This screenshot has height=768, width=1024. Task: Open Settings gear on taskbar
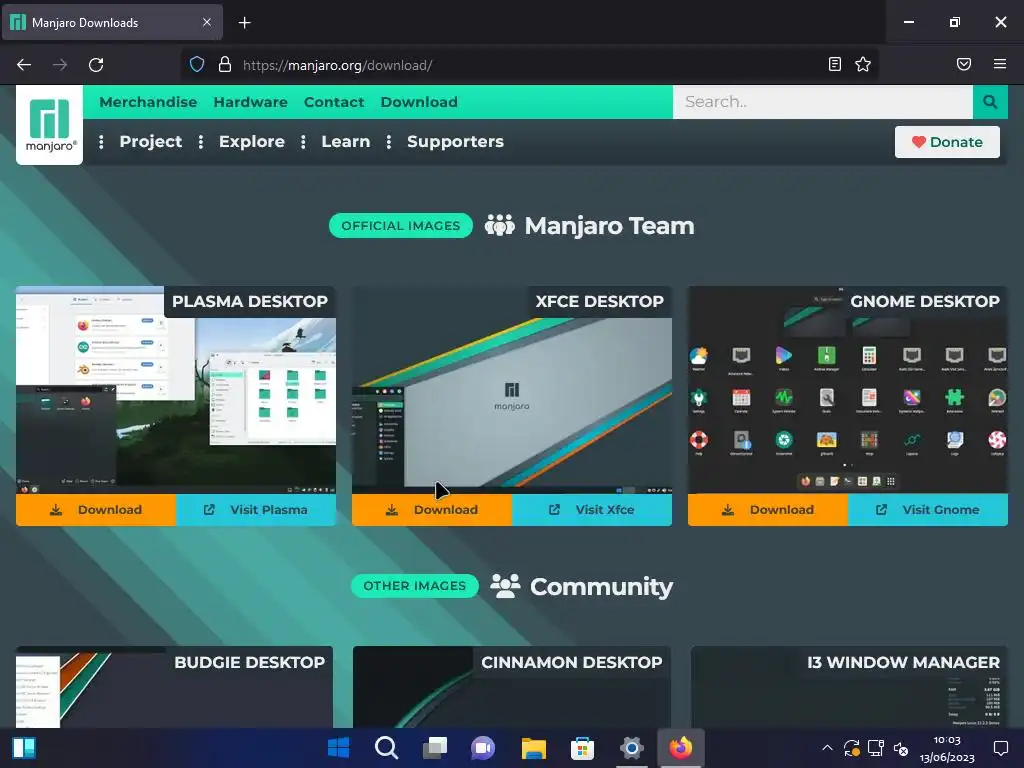tap(632, 748)
